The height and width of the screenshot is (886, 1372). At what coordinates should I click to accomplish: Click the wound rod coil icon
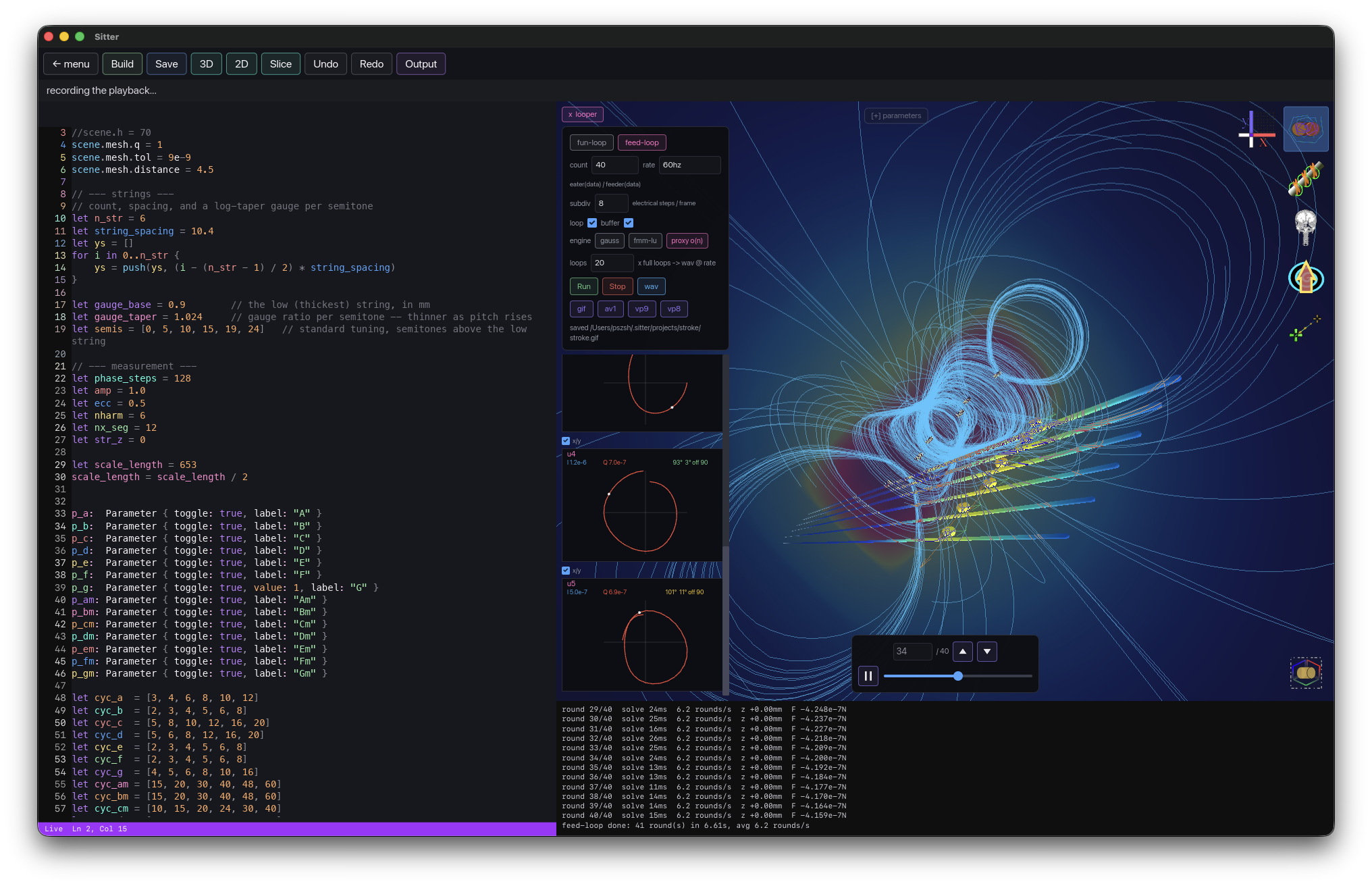tap(1305, 179)
